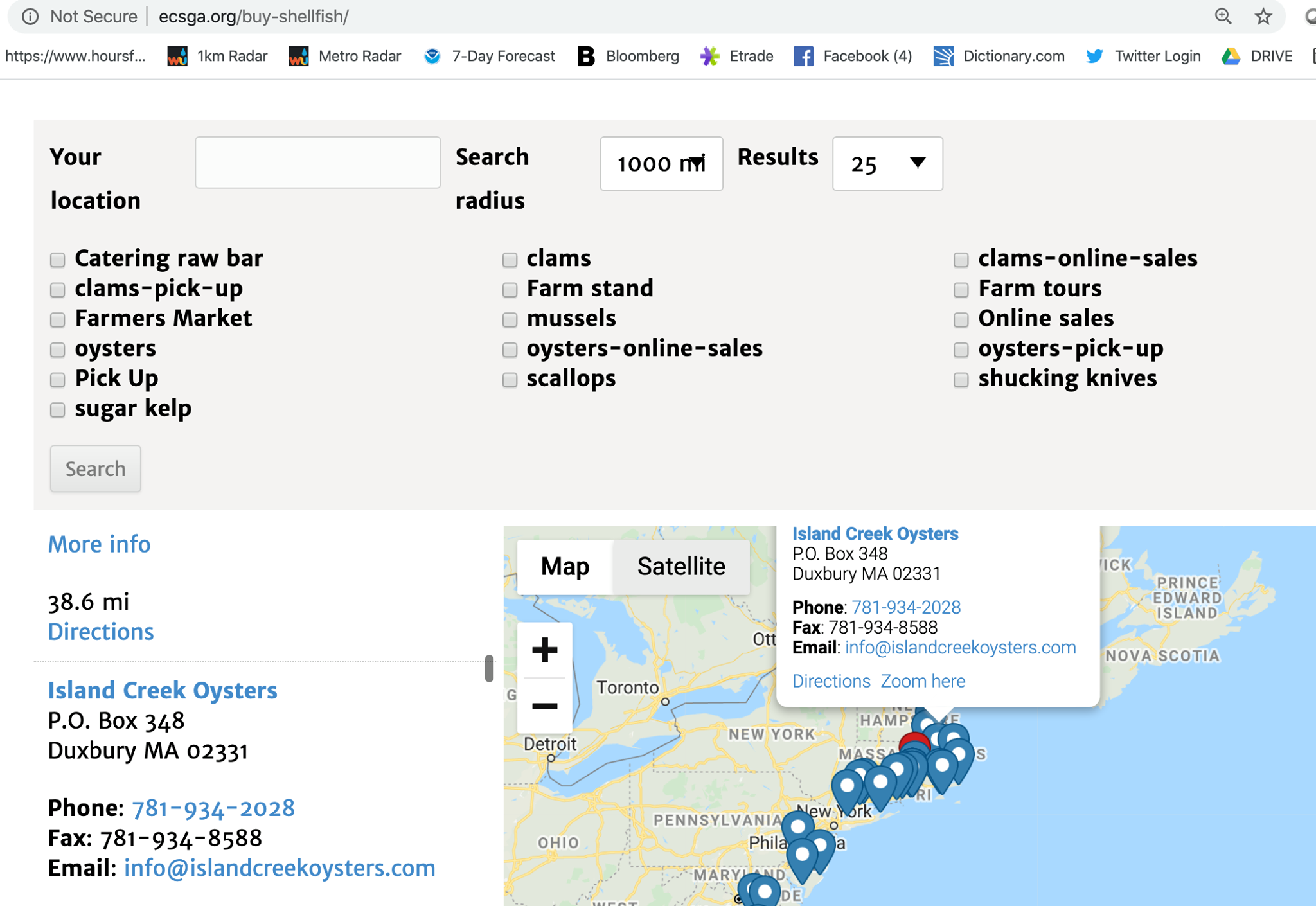The width and height of the screenshot is (1316, 906).
Task: Click Zoom here in map popup
Action: click(x=923, y=681)
